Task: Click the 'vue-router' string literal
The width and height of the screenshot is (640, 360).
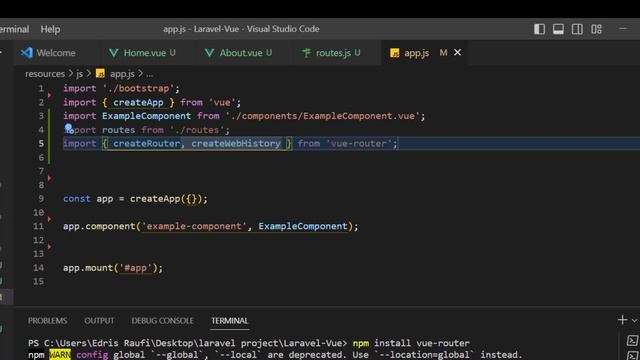Action: [359, 143]
